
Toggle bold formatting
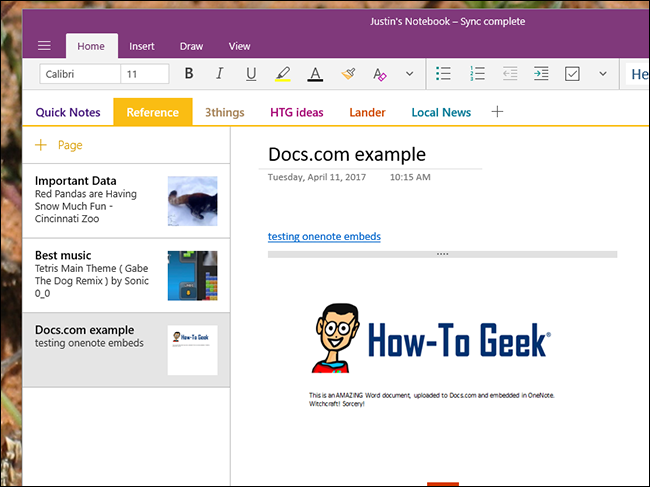coord(189,74)
